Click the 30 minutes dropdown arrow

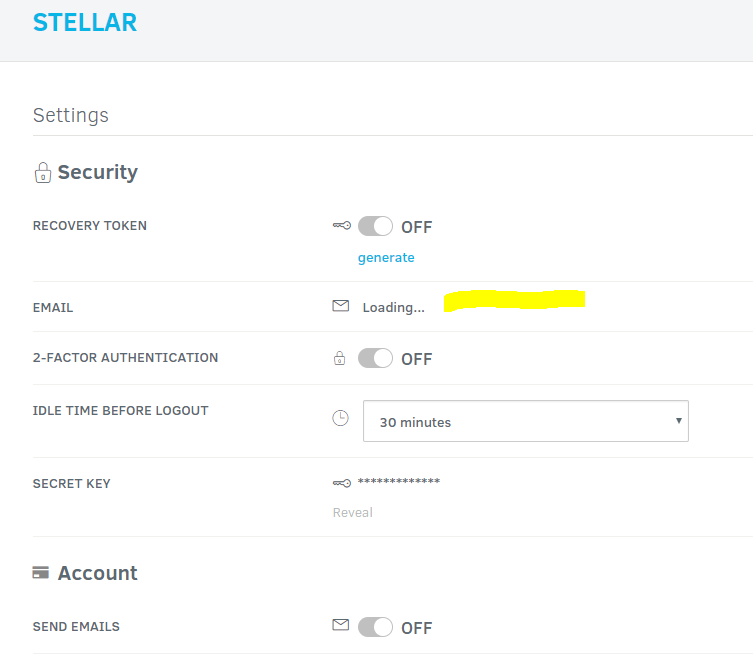click(x=679, y=421)
